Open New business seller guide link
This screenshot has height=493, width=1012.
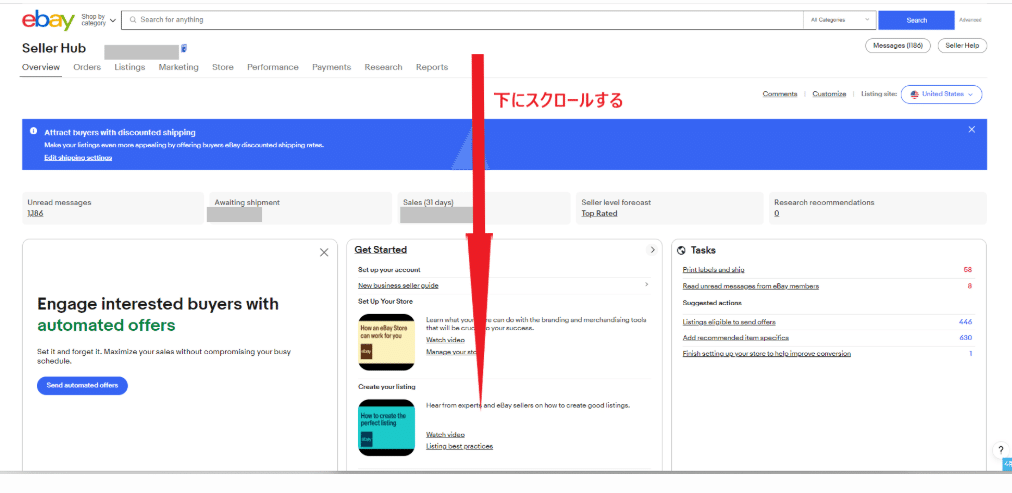(x=398, y=285)
